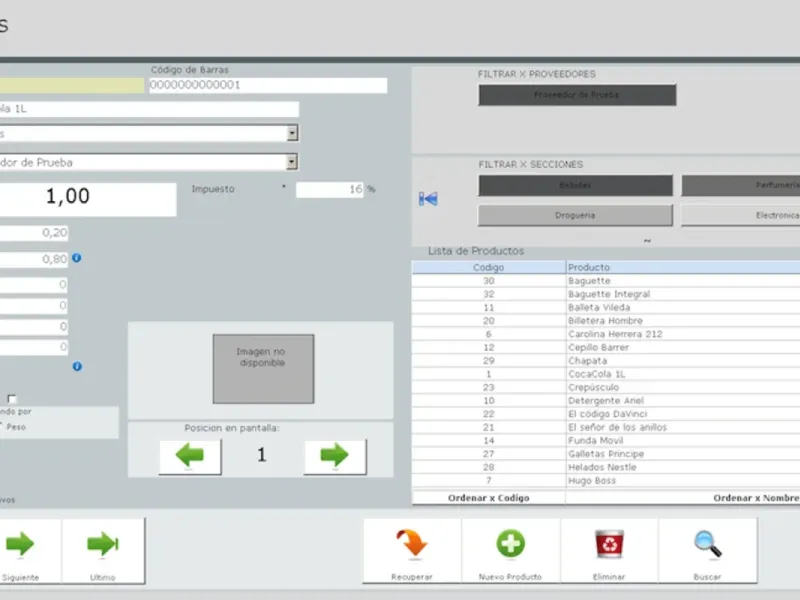Select Carolina Herrera 212 row
This screenshot has height=600, width=800.
click(x=606, y=334)
